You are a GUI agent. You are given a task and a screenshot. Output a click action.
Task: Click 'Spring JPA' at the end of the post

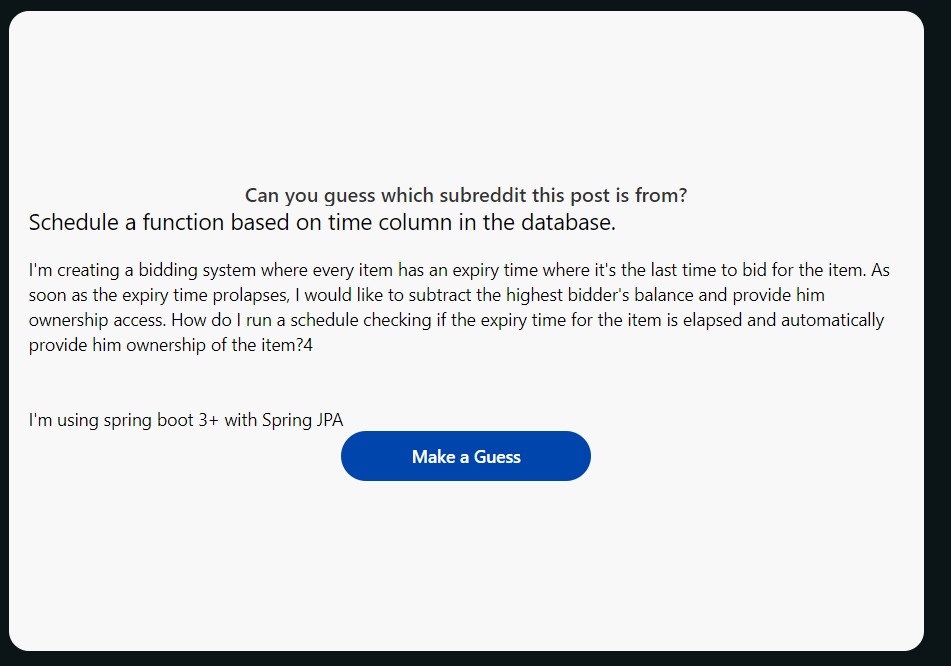tap(302, 420)
